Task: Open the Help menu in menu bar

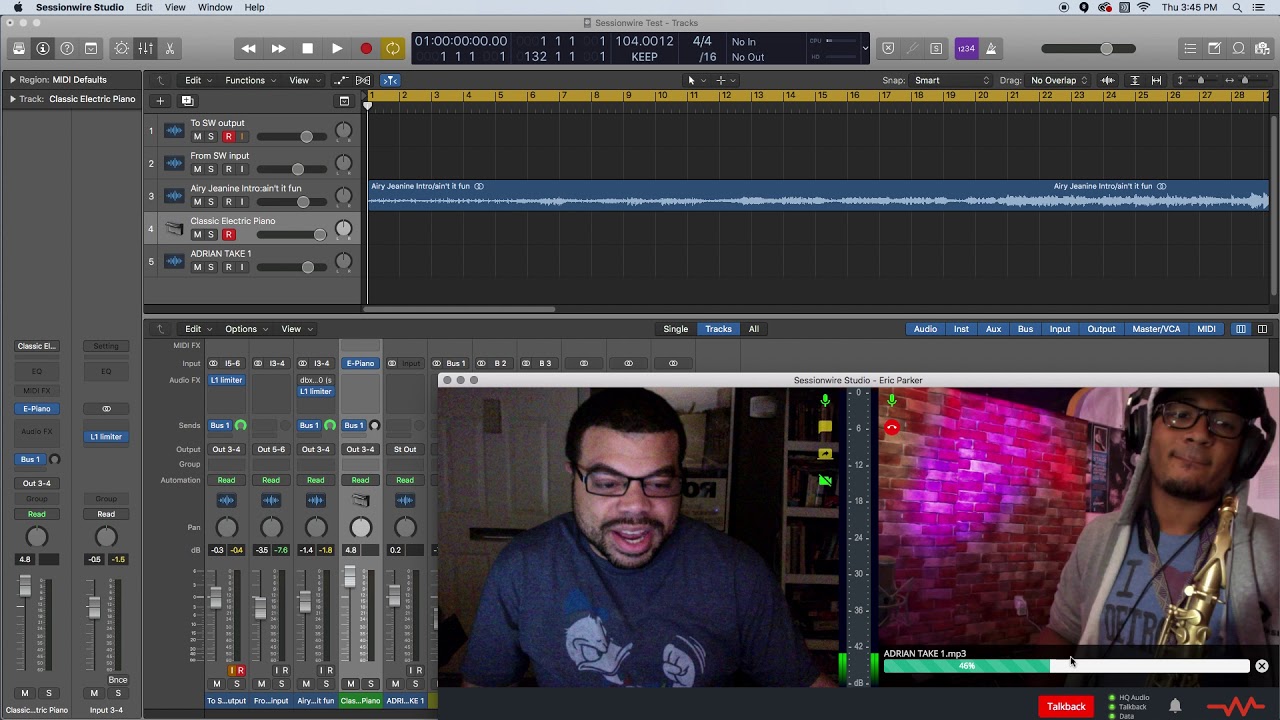Action: tap(255, 7)
